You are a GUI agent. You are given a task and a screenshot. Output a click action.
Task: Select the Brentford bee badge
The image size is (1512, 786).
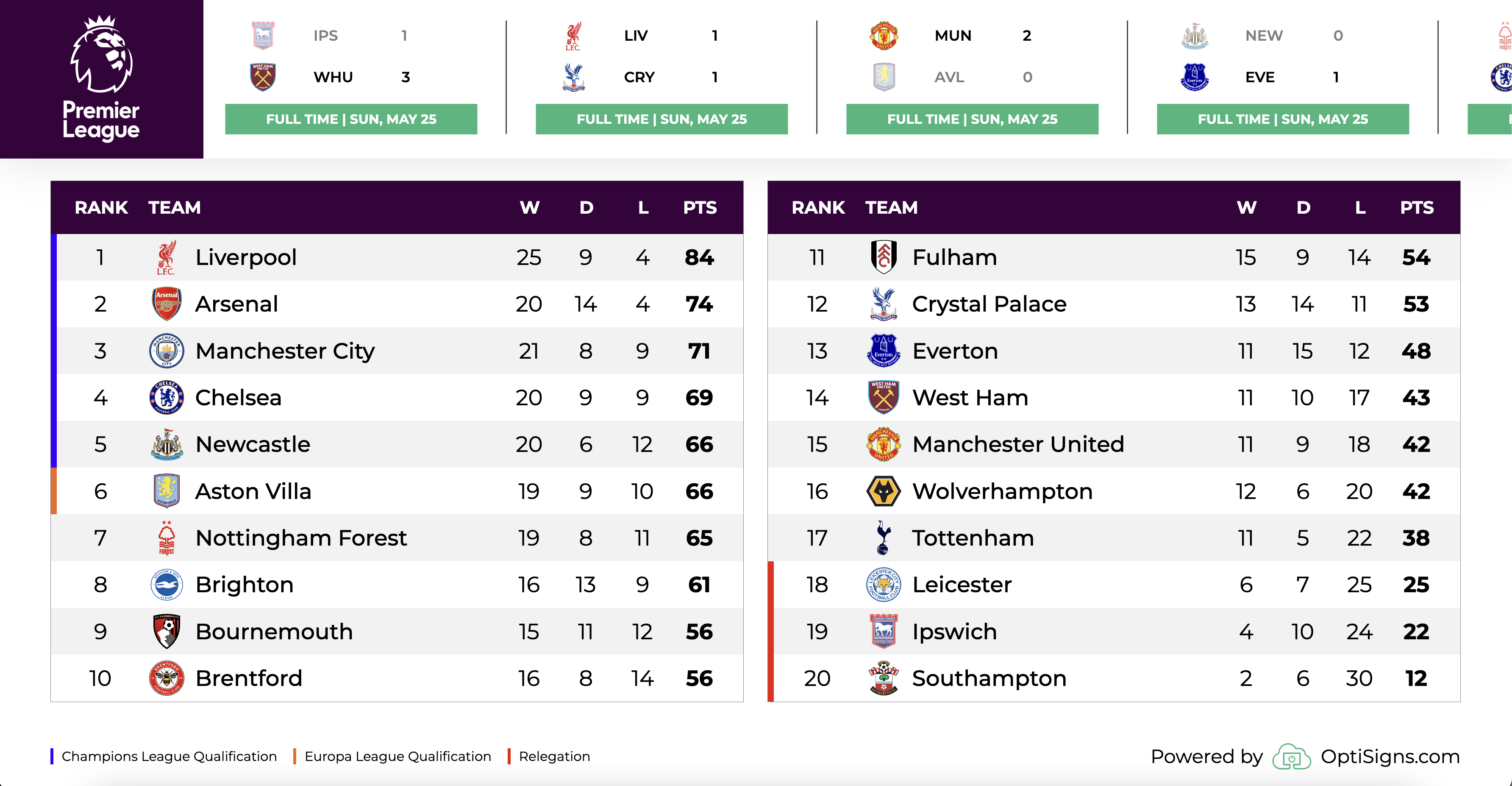[167, 678]
